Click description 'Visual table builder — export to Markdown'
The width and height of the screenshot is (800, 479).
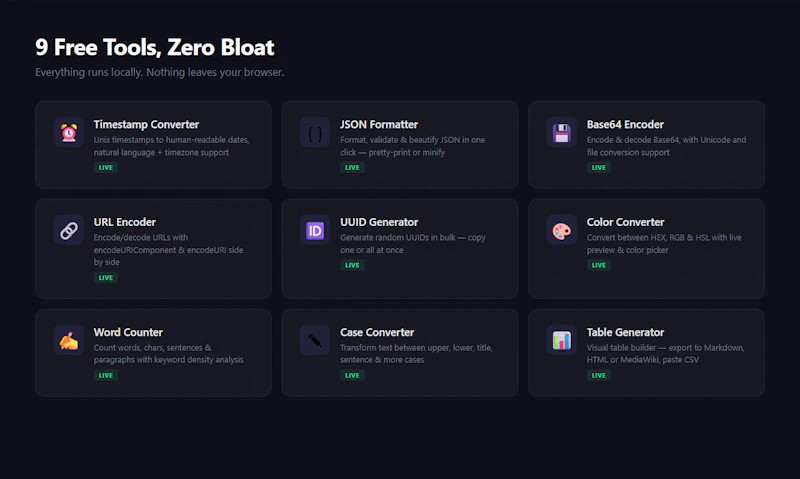[665, 354]
